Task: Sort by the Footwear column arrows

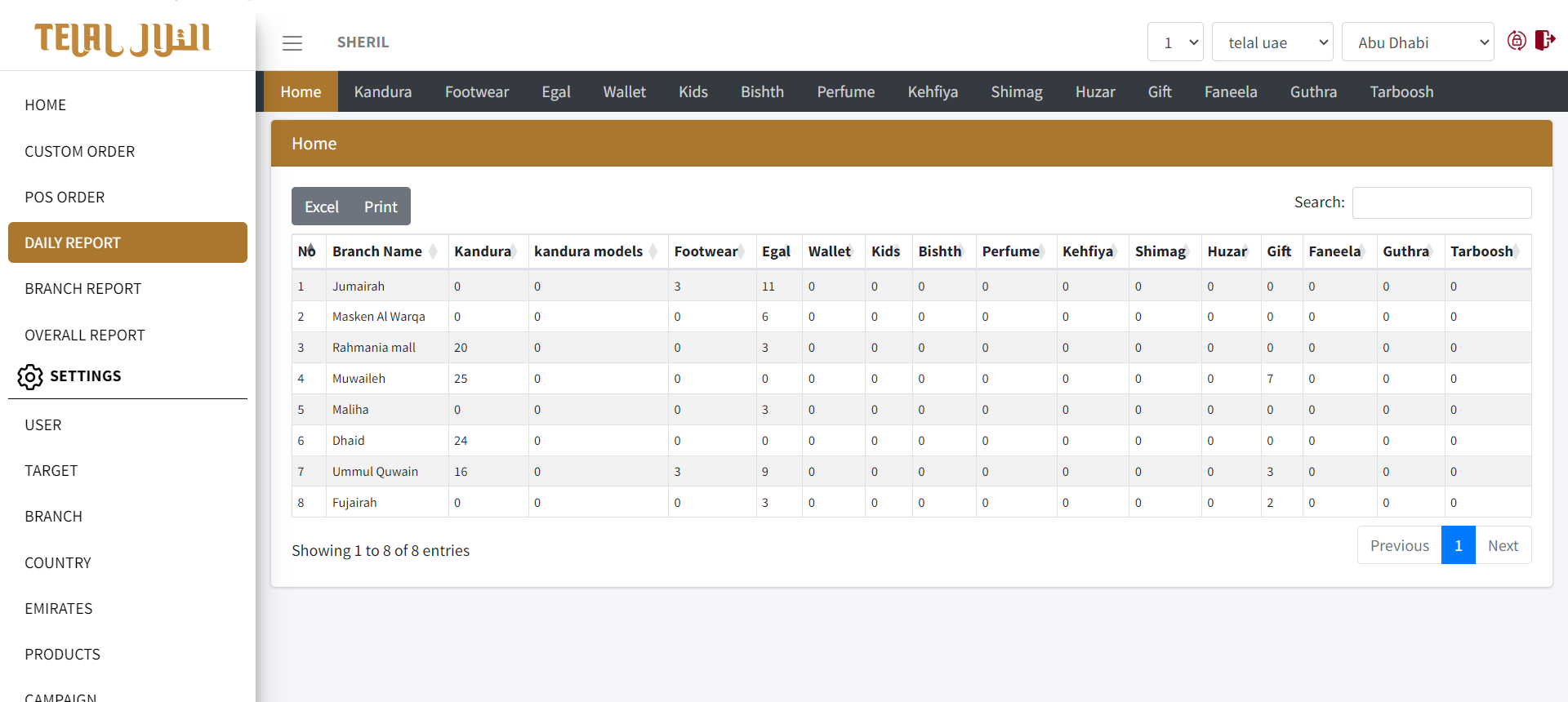Action: tap(742, 251)
